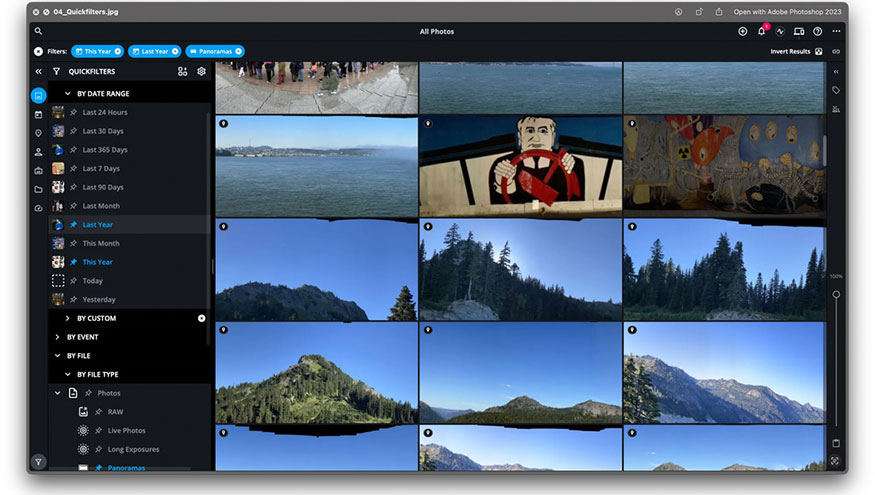Click the search magnifier icon
875x495 pixels.
tap(38, 31)
